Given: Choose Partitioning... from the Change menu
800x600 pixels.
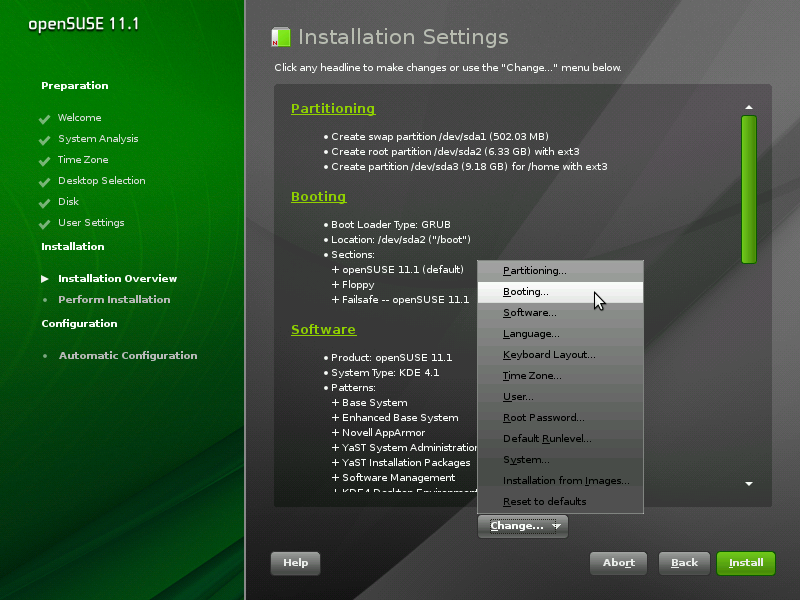Looking at the screenshot, I should (560, 271).
